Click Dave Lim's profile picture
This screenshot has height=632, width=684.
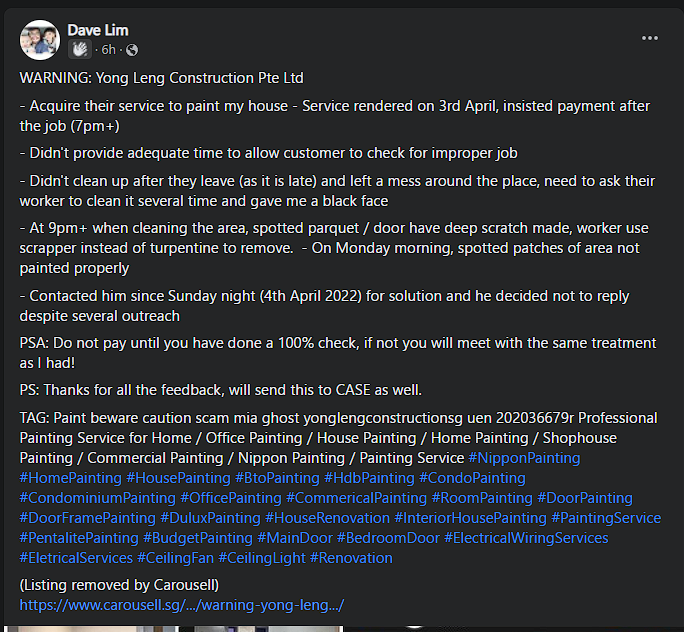[x=40, y=40]
